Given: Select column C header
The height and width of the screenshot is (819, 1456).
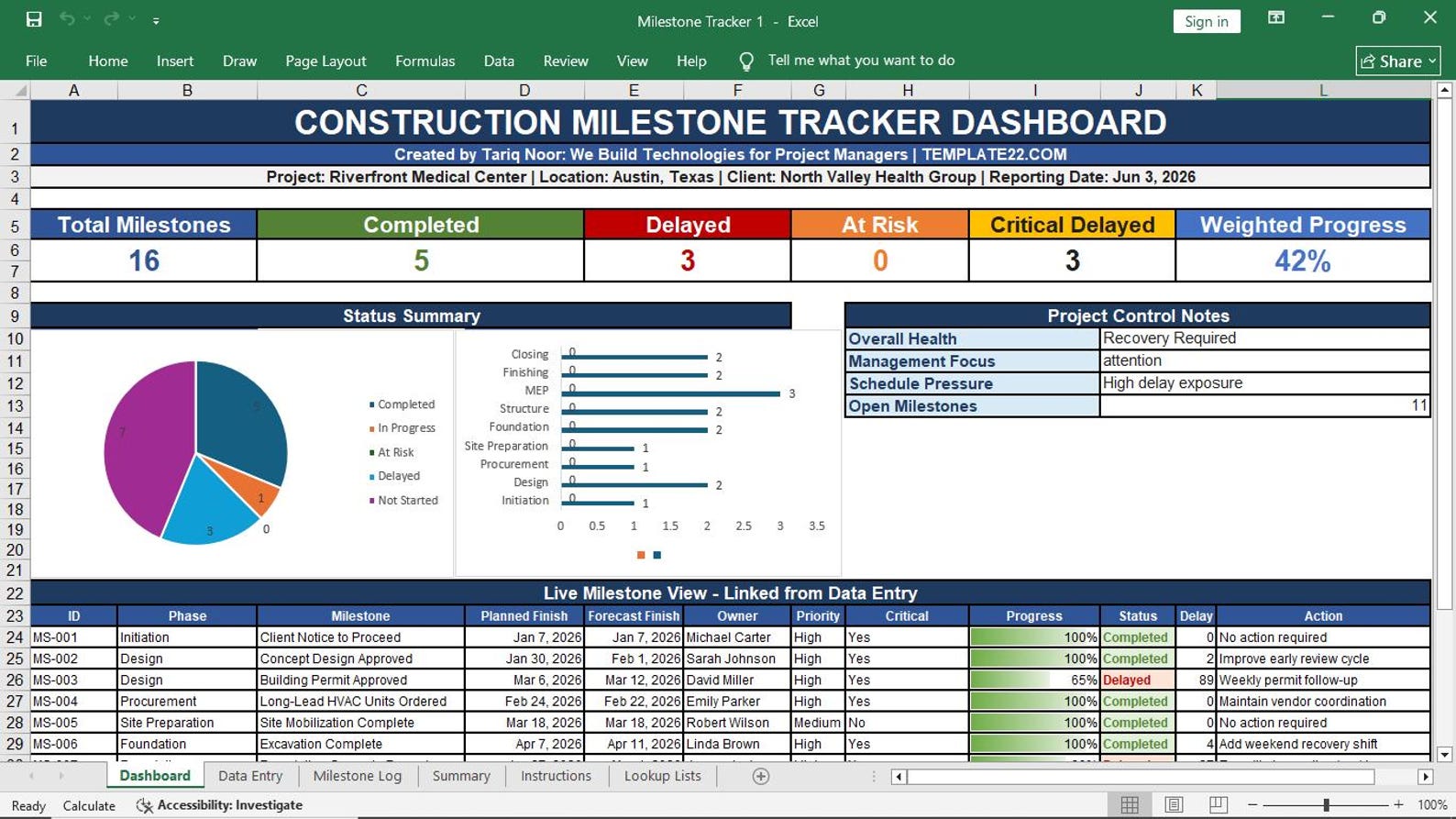Looking at the screenshot, I should [361, 90].
